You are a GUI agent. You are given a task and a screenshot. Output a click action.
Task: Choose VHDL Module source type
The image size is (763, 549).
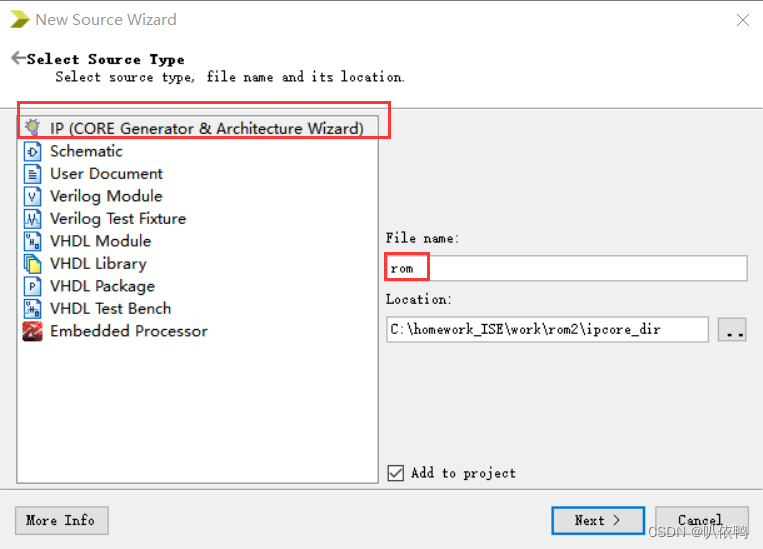pyautogui.click(x=100, y=241)
